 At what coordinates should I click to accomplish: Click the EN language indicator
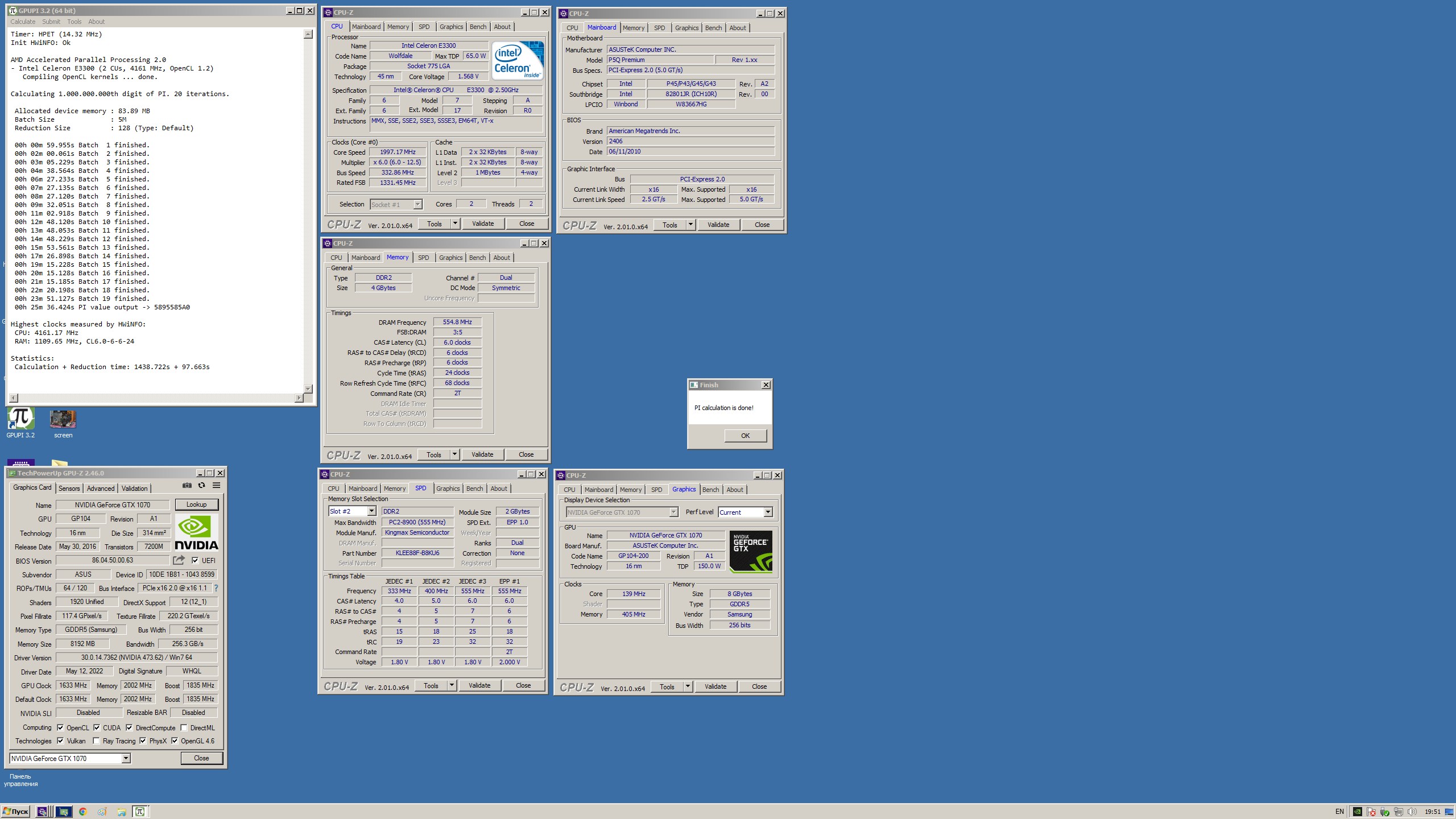click(x=1339, y=812)
